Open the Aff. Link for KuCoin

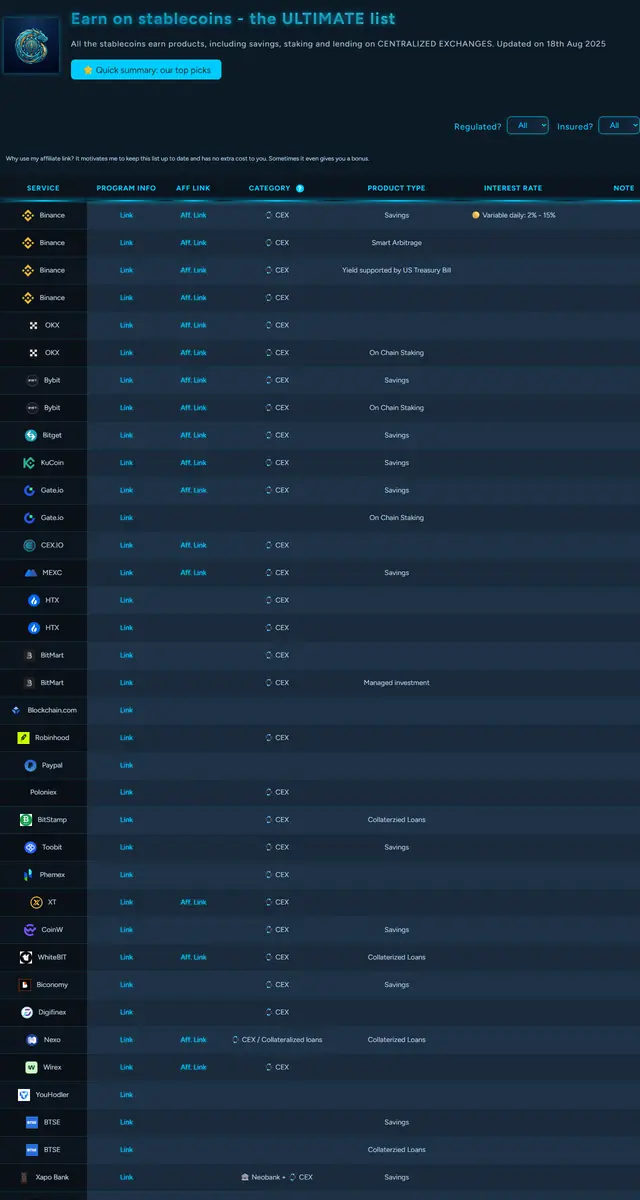(193, 463)
